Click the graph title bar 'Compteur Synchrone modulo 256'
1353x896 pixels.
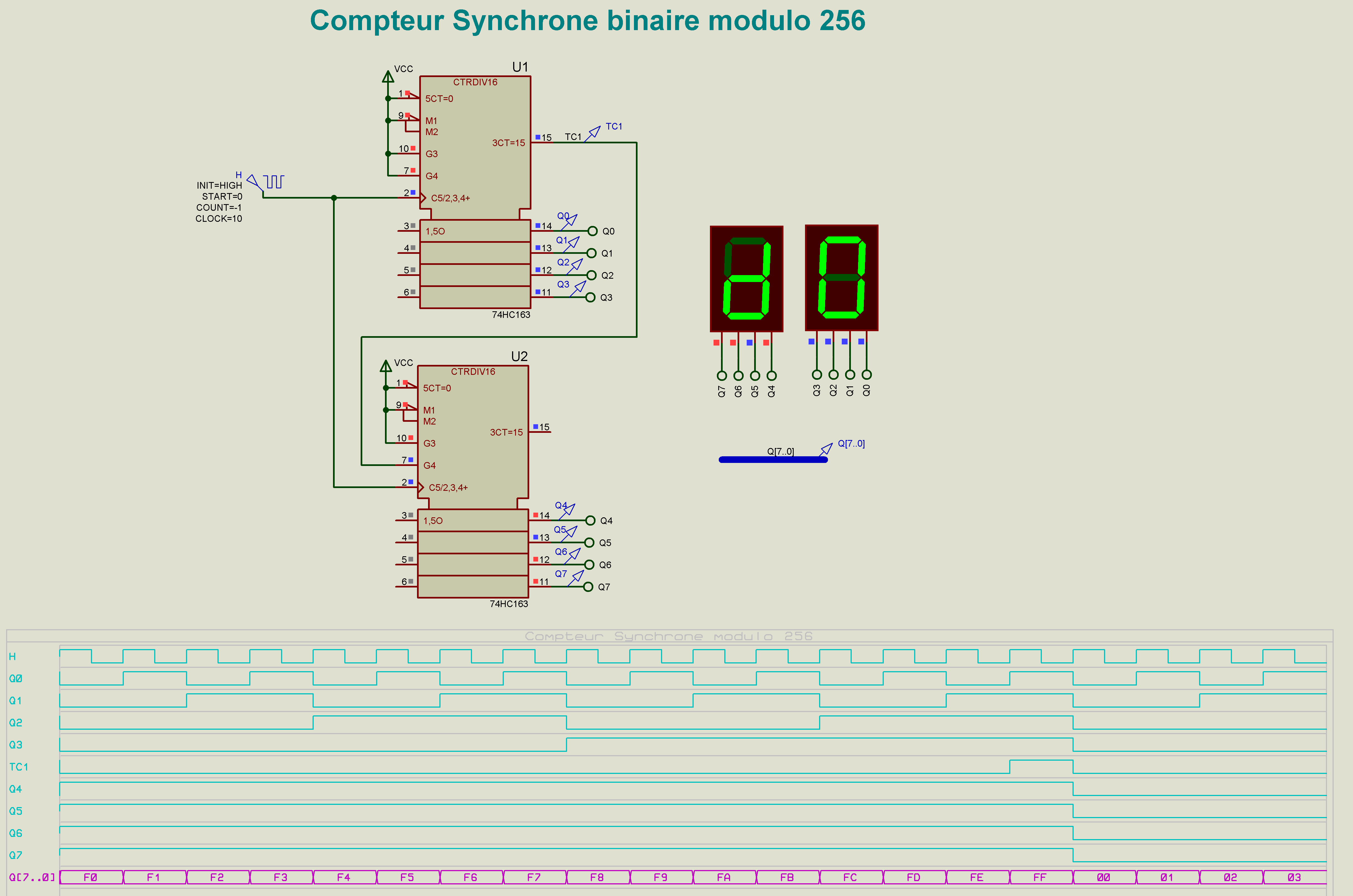coord(668,636)
